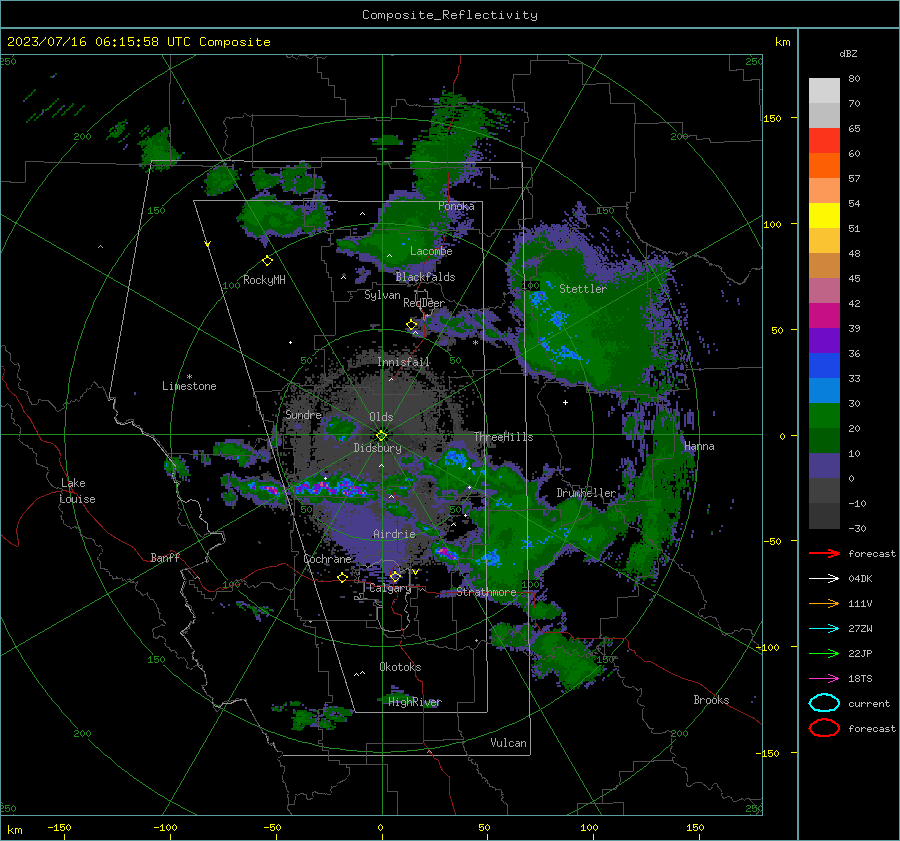Click the ThreeHills label

tap(503, 437)
